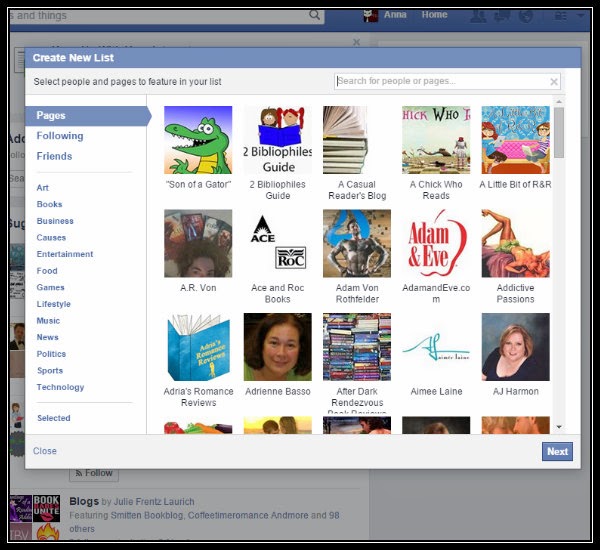Select A Little Bit of R&R thumbnail
Screen dimensions: 600x550
coord(515,140)
